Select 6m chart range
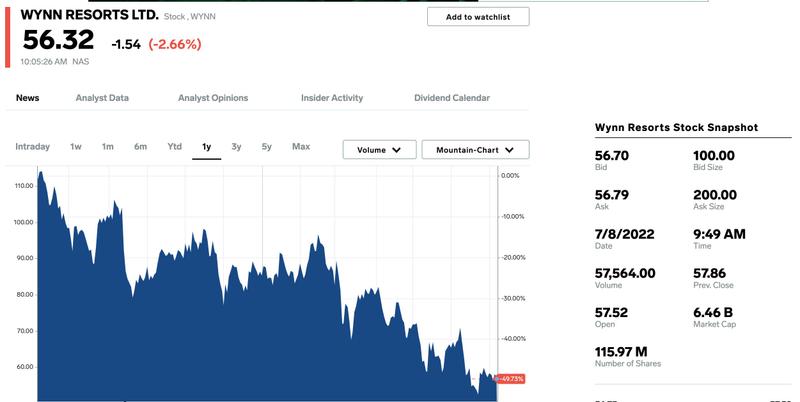 140,147
